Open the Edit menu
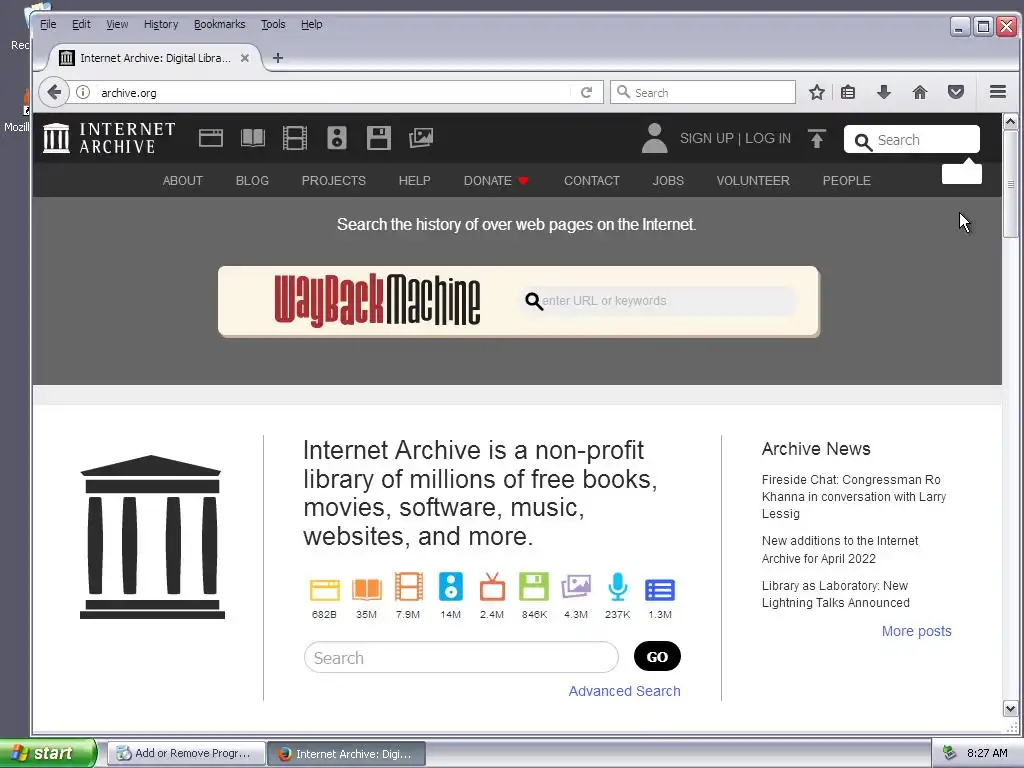 pos(81,24)
